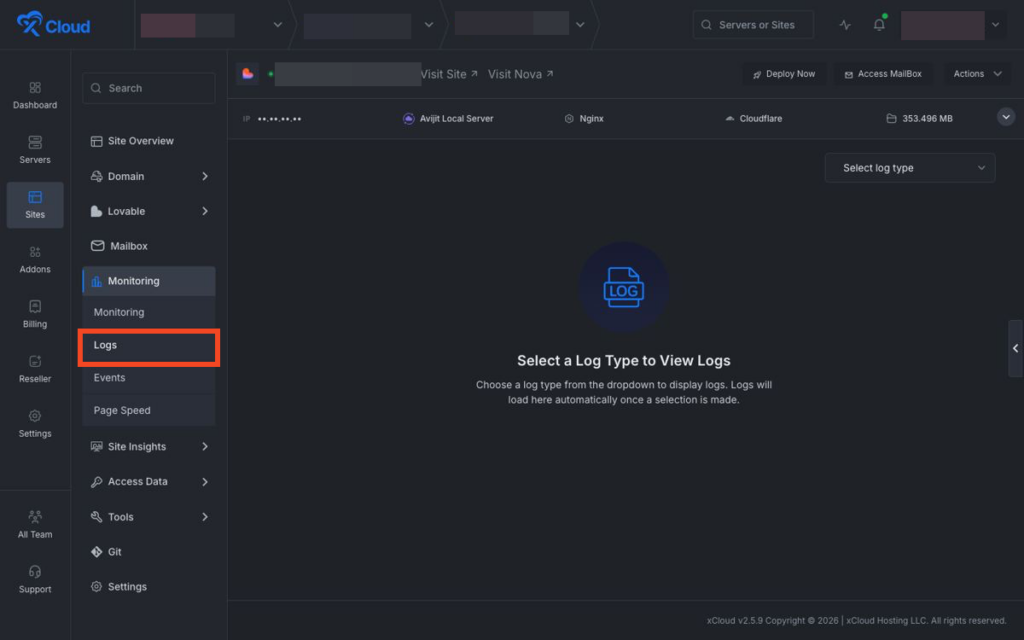Click the search magnifier in Servers or Sites box
The height and width of the screenshot is (640, 1024).
pos(706,25)
